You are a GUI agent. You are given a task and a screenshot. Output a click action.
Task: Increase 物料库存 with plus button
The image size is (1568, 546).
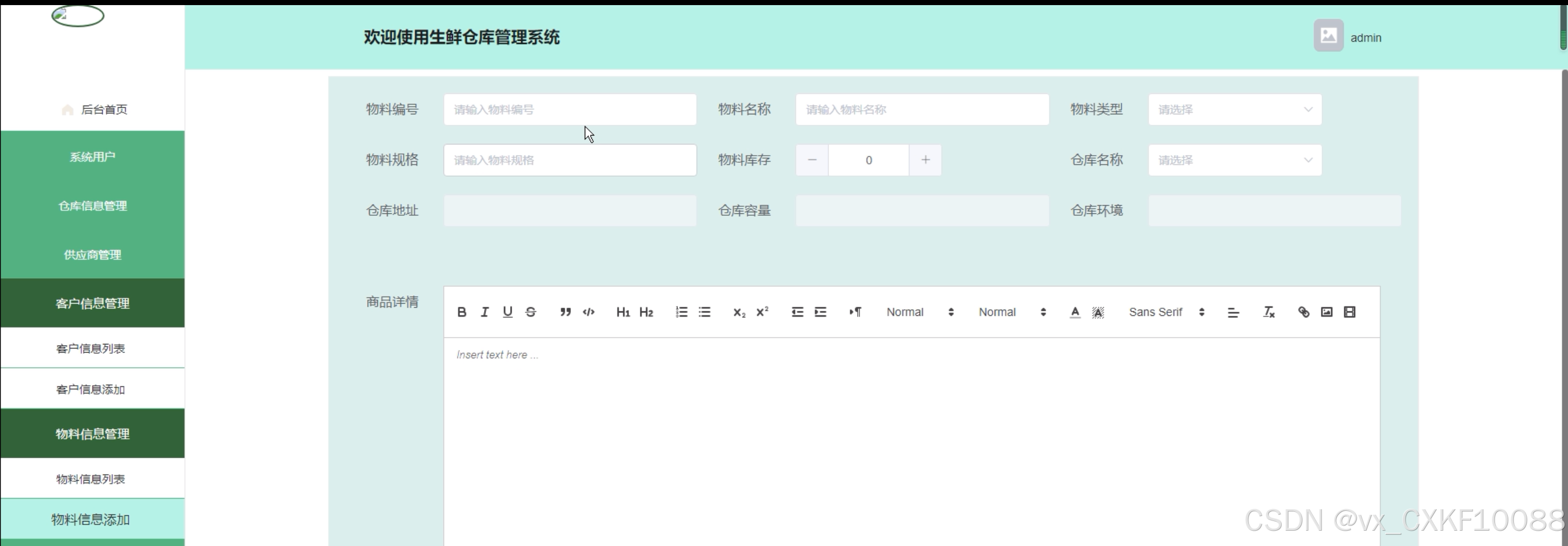coord(925,160)
